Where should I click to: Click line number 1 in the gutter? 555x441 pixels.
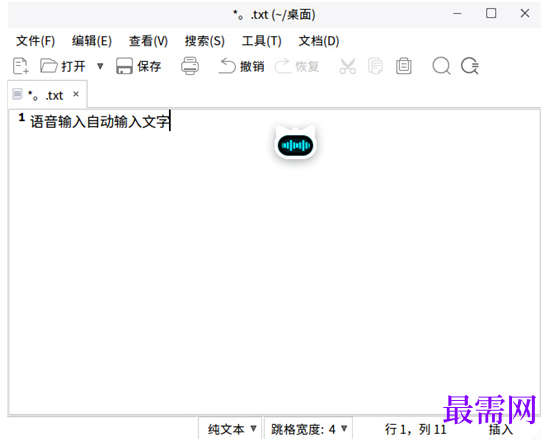click(x=22, y=118)
